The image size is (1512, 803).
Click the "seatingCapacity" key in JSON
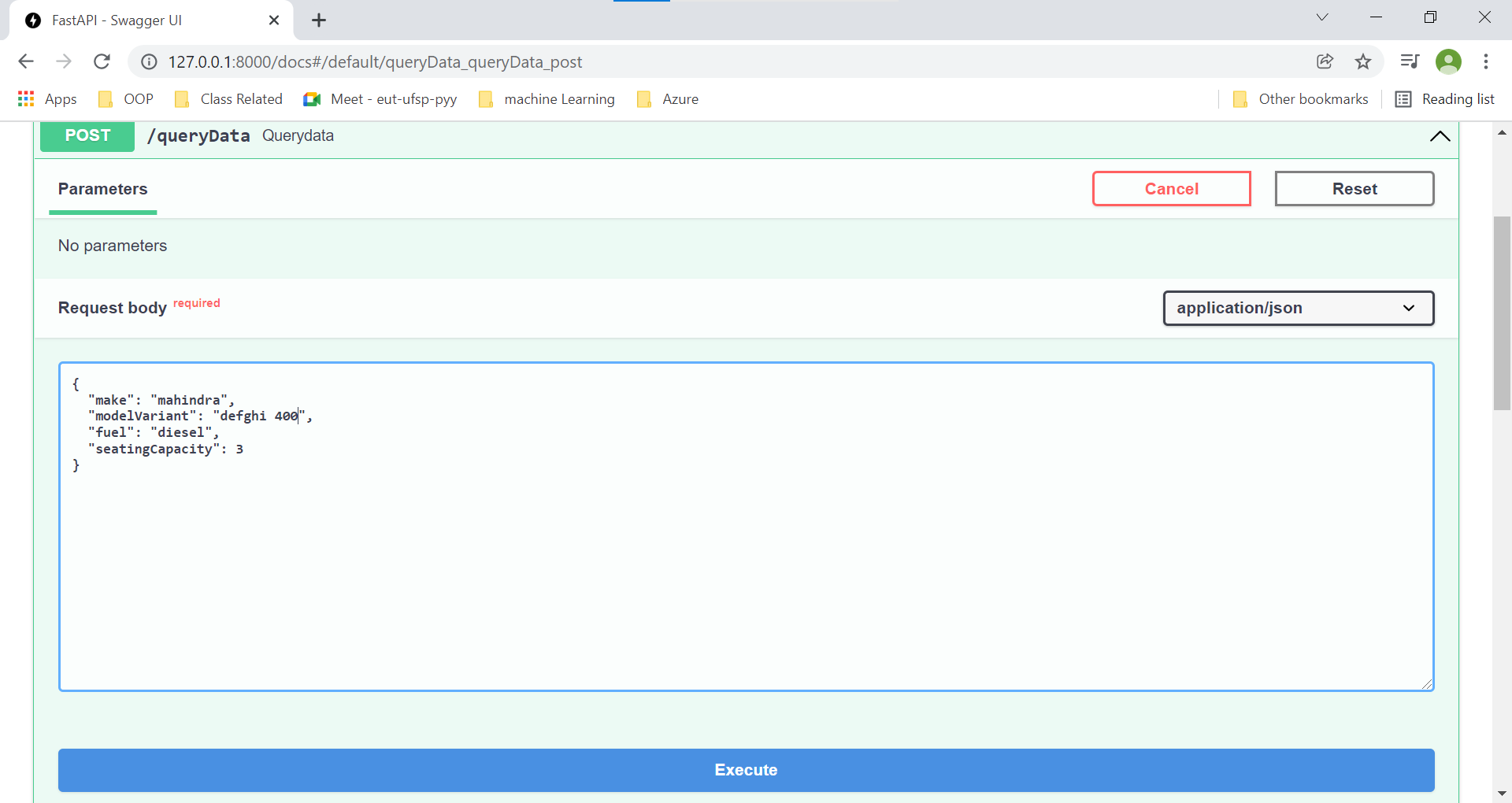[x=154, y=449]
